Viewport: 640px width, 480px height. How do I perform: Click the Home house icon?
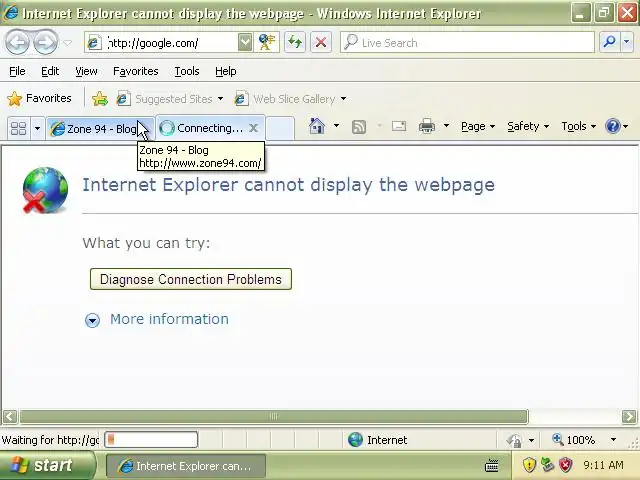317,126
